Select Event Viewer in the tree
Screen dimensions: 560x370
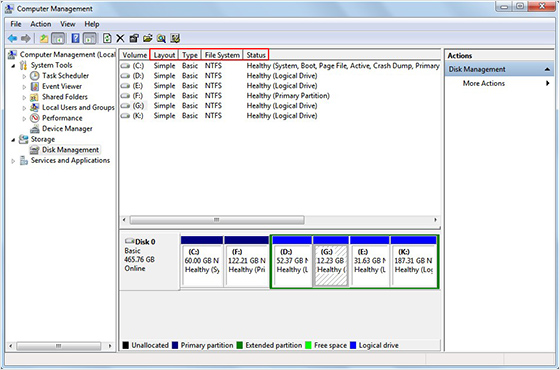[62, 86]
